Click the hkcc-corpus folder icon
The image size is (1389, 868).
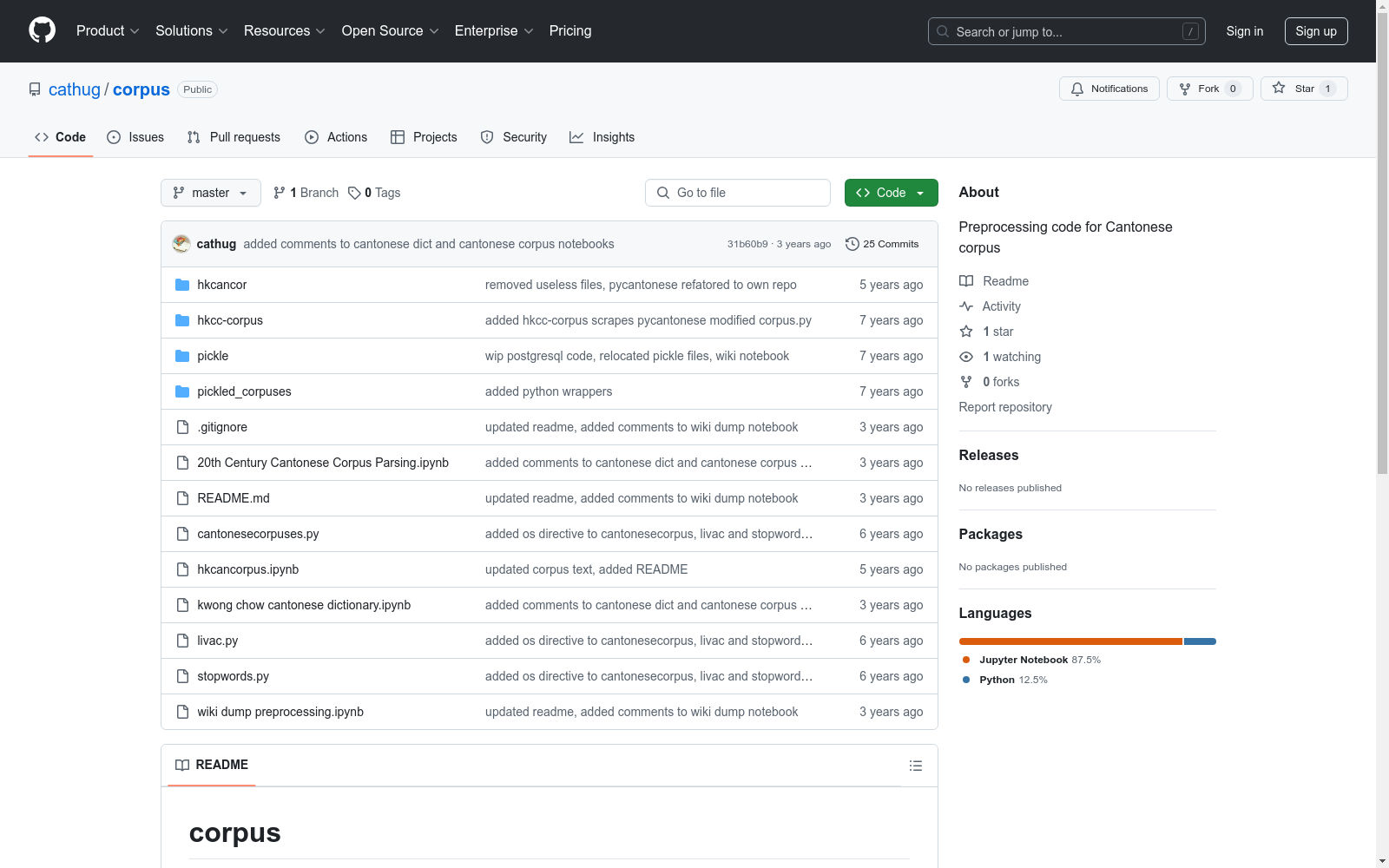tap(182, 320)
